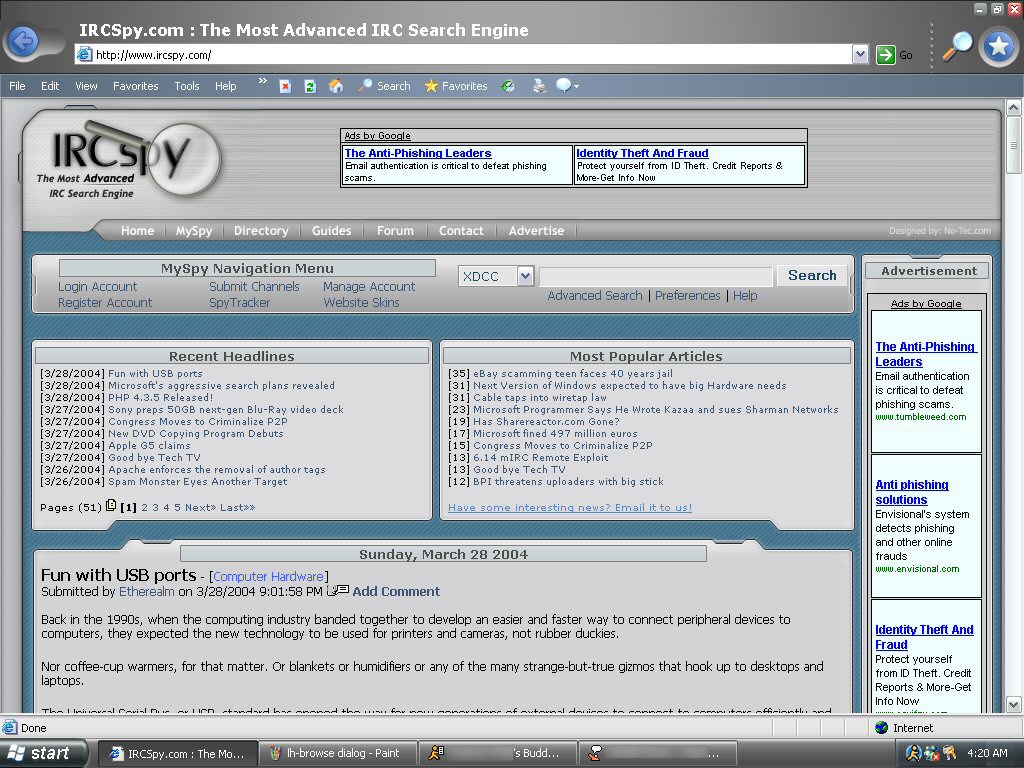Image resolution: width=1024 pixels, height=768 pixels.
Task: Click the green Go arrow icon
Action: [x=885, y=55]
